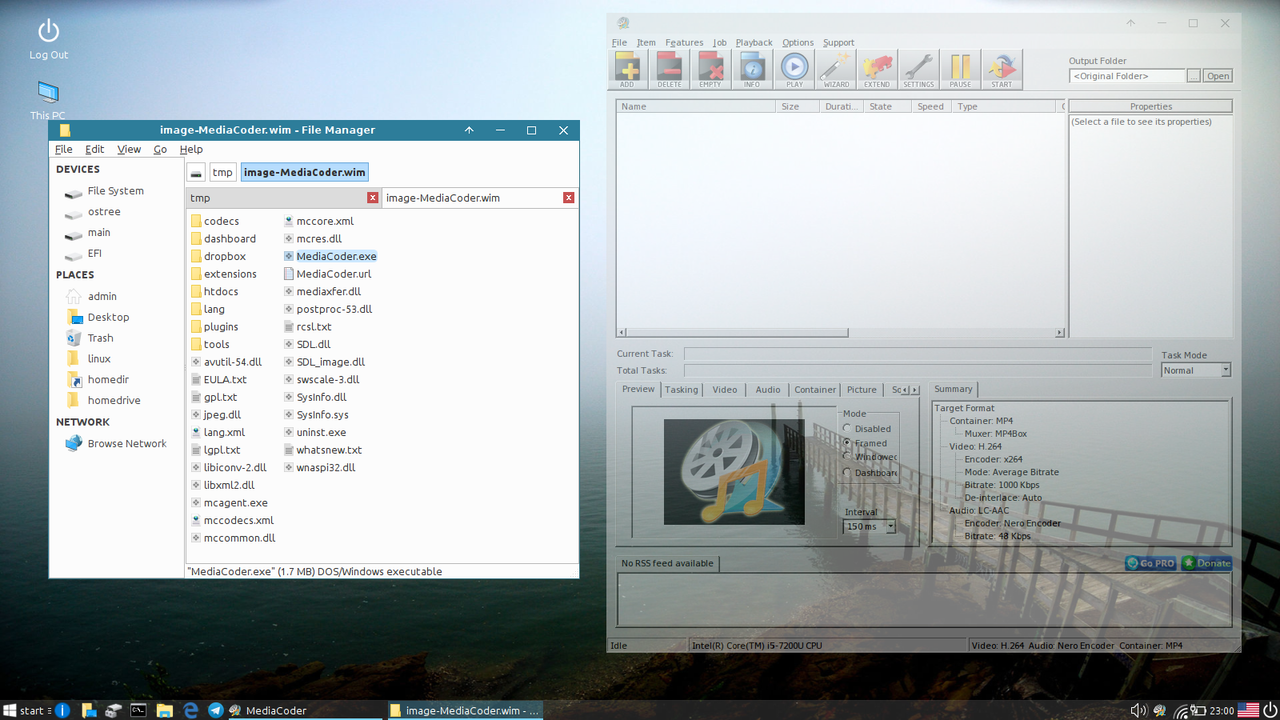The height and width of the screenshot is (720, 1280).
Task: Select MediaCoder.exe in File Manager
Action: [329, 256]
